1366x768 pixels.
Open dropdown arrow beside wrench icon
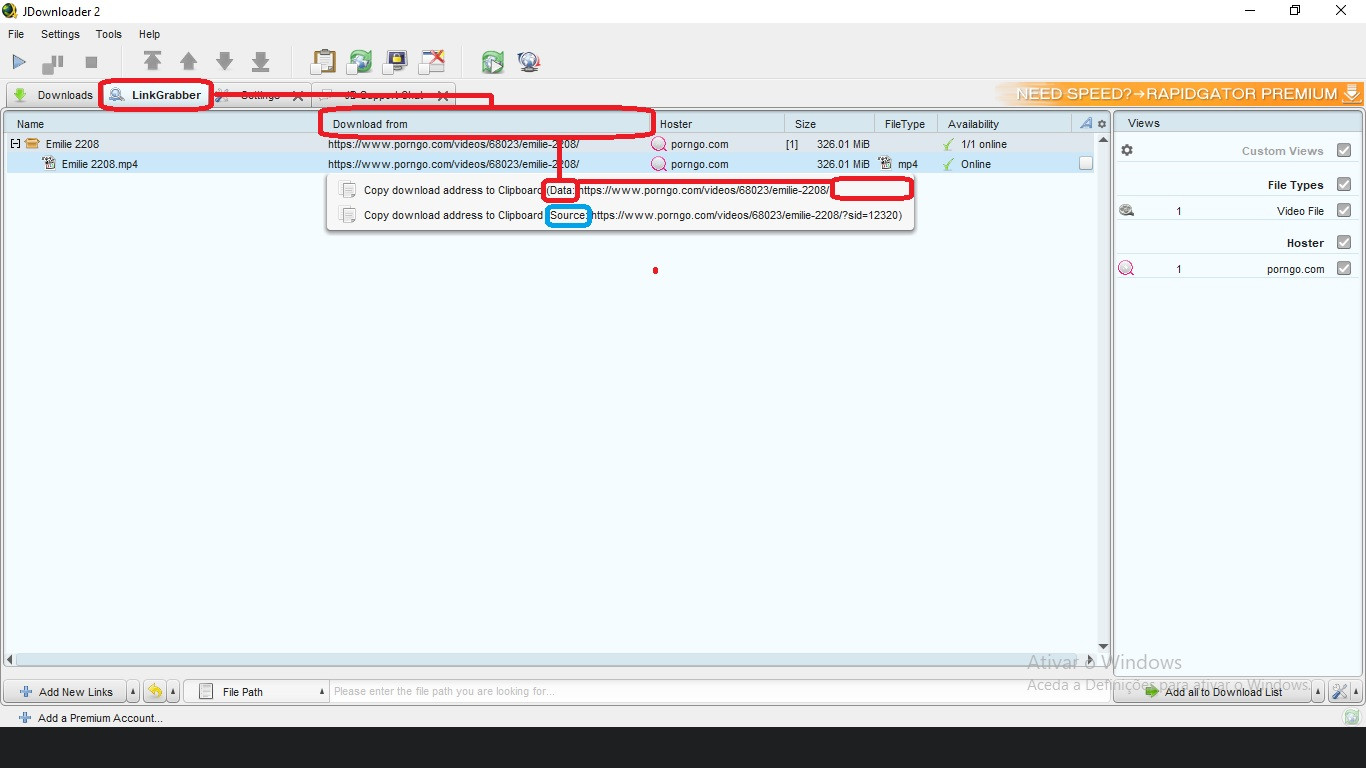coord(1355,692)
